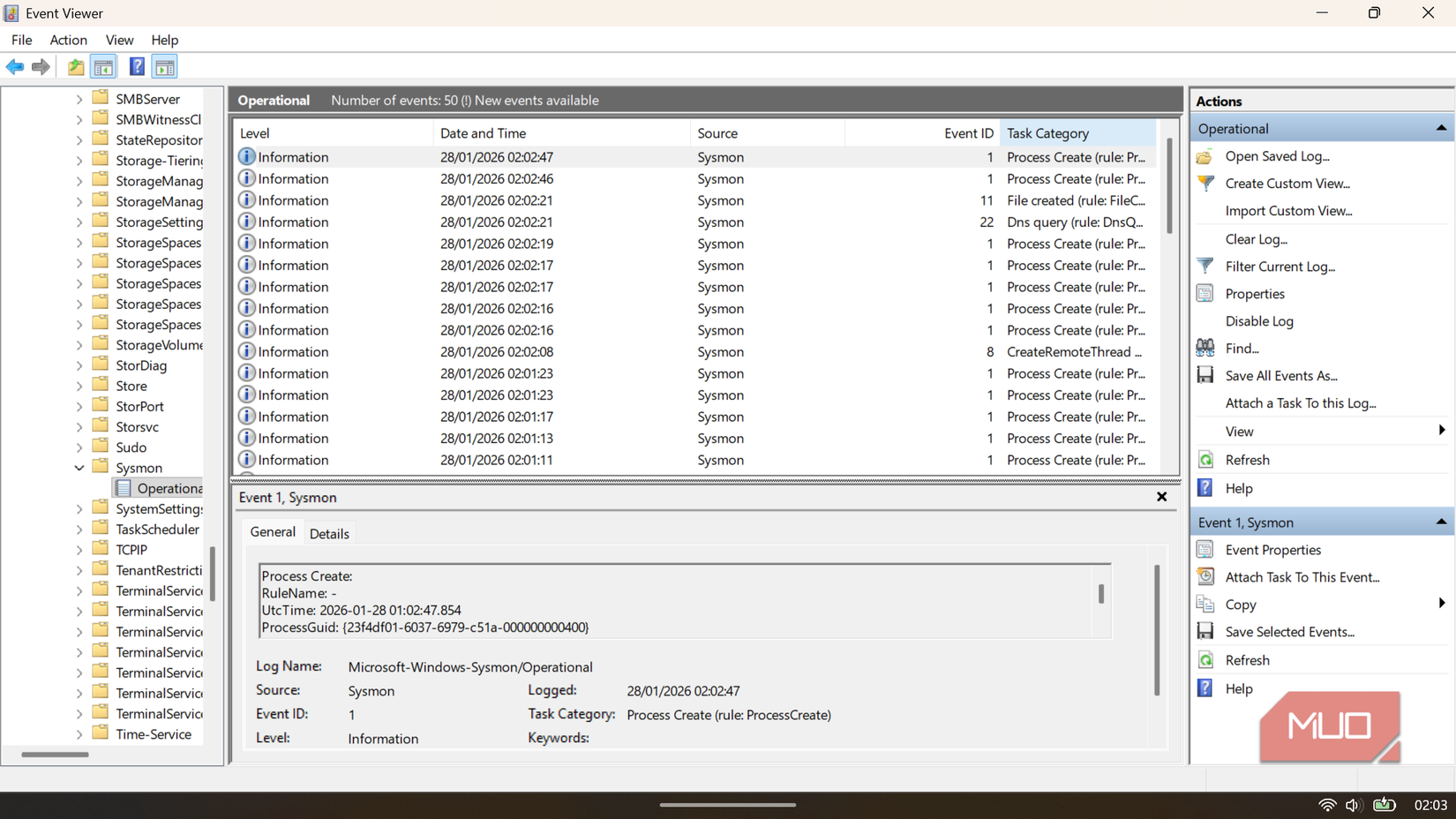The width and height of the screenshot is (1456, 819).
Task: Click the Up one level folder icon
Action: tap(77, 67)
